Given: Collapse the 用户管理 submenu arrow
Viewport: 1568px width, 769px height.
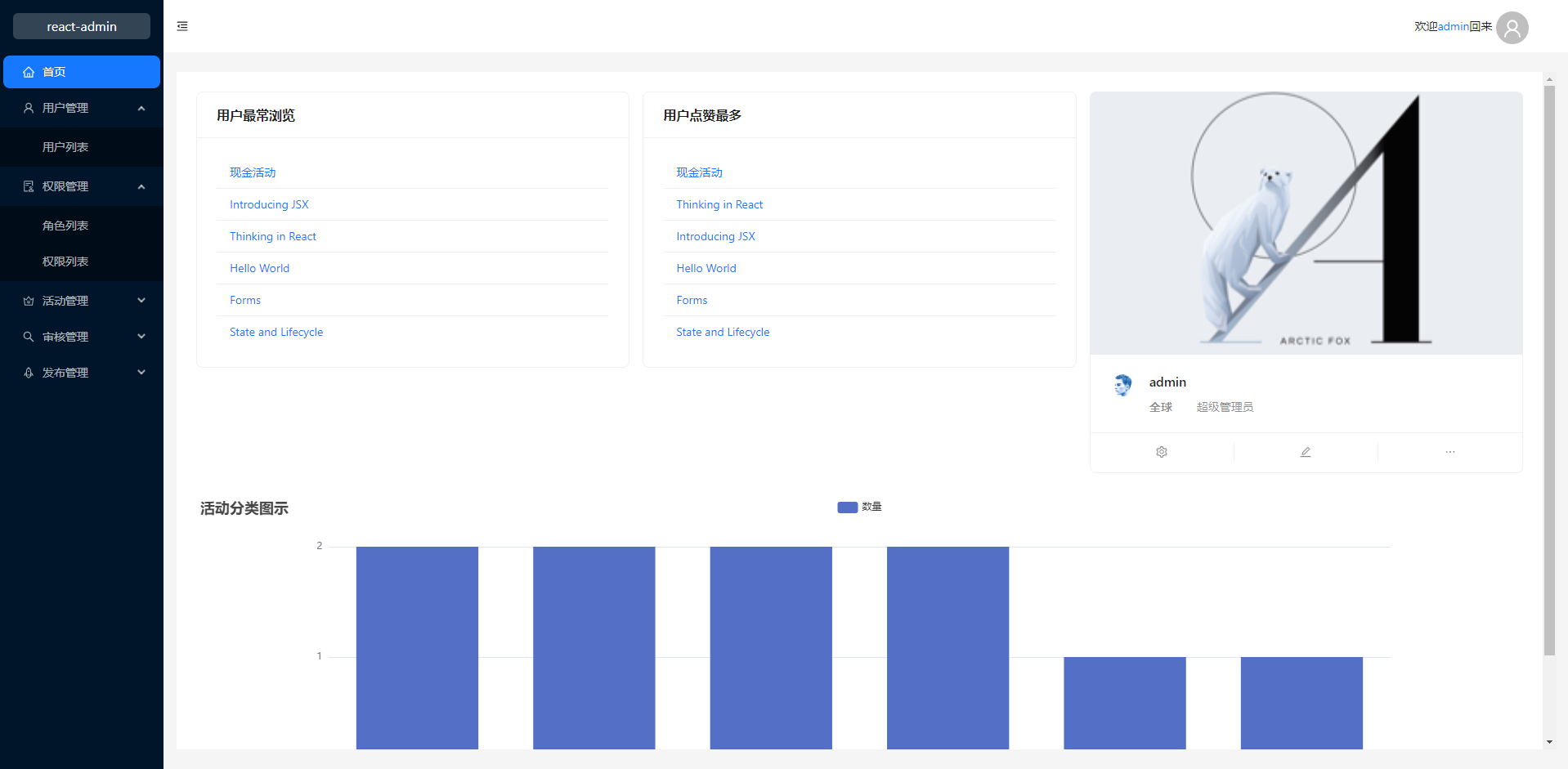Looking at the screenshot, I should coord(141,108).
